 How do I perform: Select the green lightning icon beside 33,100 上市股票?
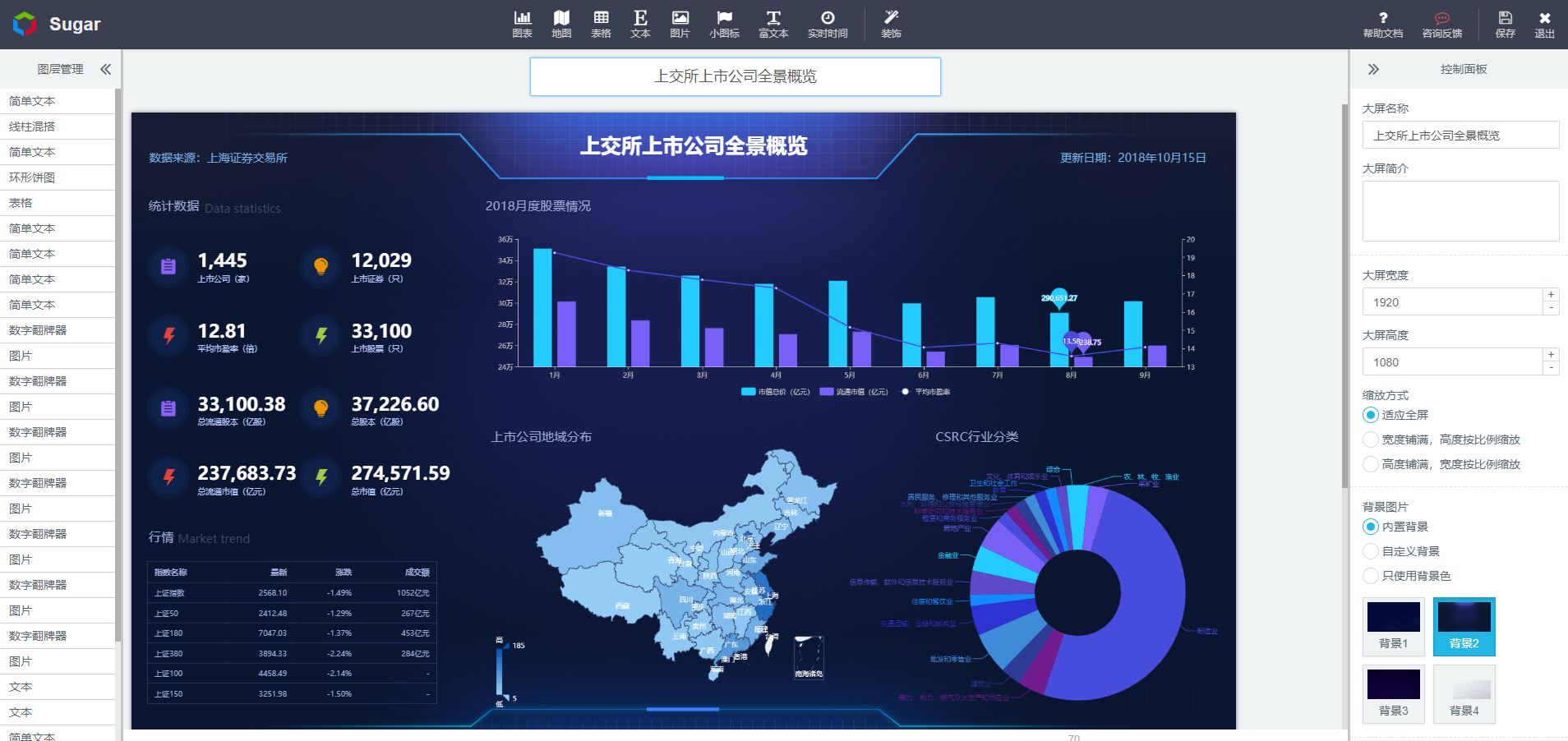click(321, 336)
